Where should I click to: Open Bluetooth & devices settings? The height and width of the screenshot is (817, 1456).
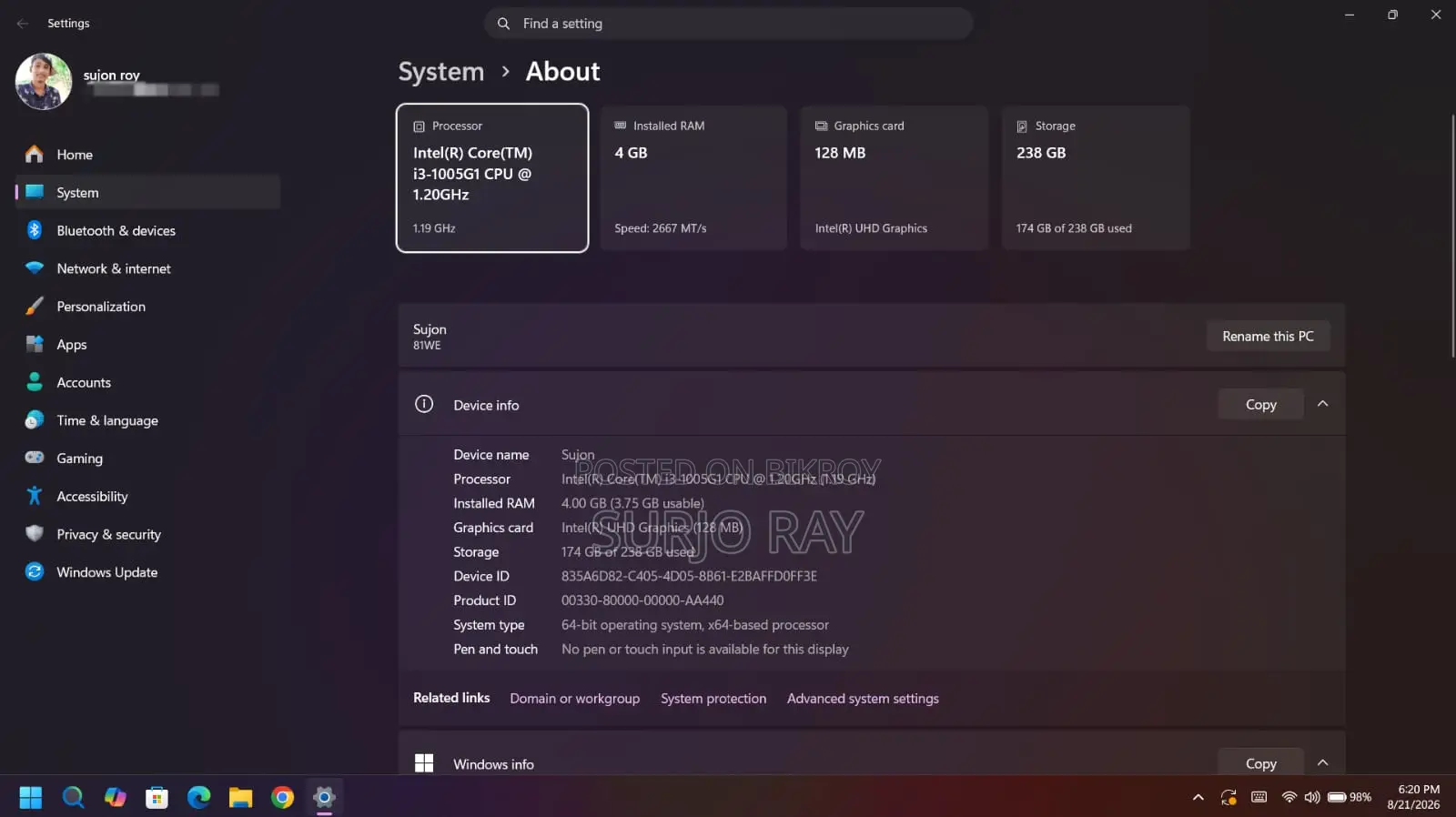pyautogui.click(x=148, y=231)
